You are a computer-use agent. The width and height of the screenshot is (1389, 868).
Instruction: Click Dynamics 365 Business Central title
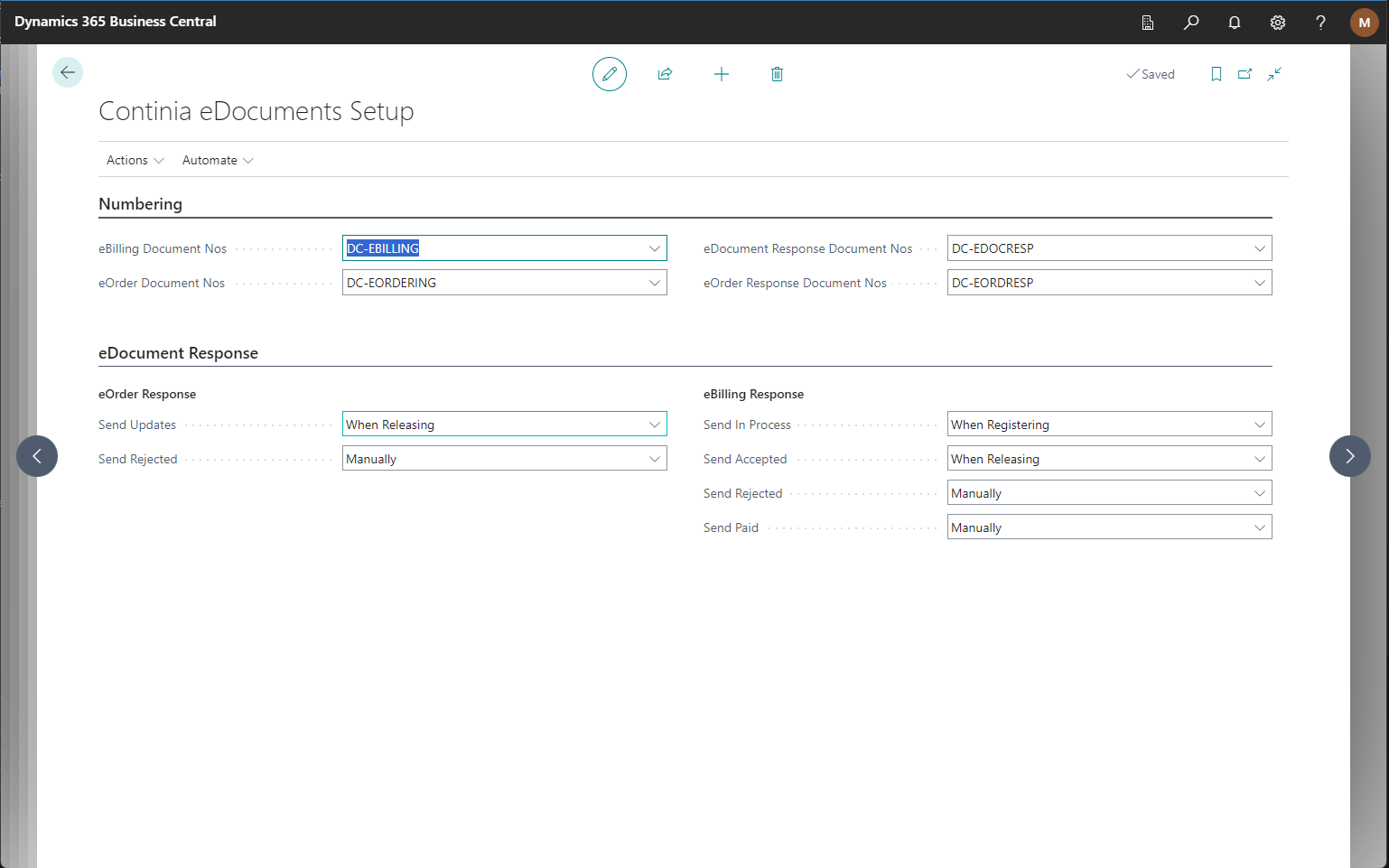pos(116,22)
